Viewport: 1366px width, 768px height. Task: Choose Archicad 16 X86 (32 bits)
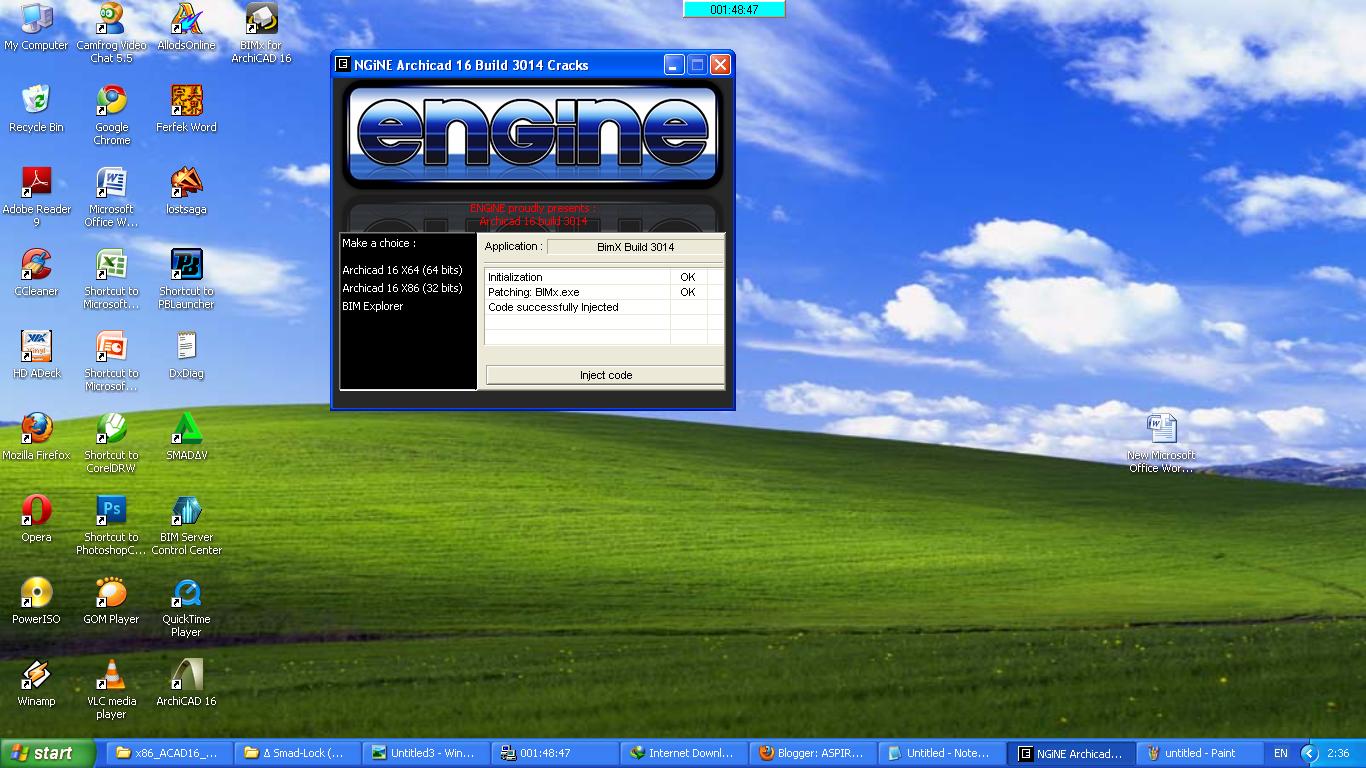pyautogui.click(x=402, y=288)
